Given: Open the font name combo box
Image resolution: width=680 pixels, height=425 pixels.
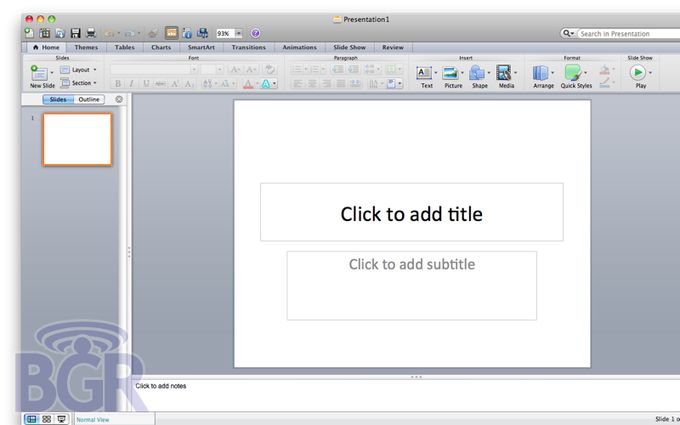Looking at the screenshot, I should pyautogui.click(x=154, y=69).
